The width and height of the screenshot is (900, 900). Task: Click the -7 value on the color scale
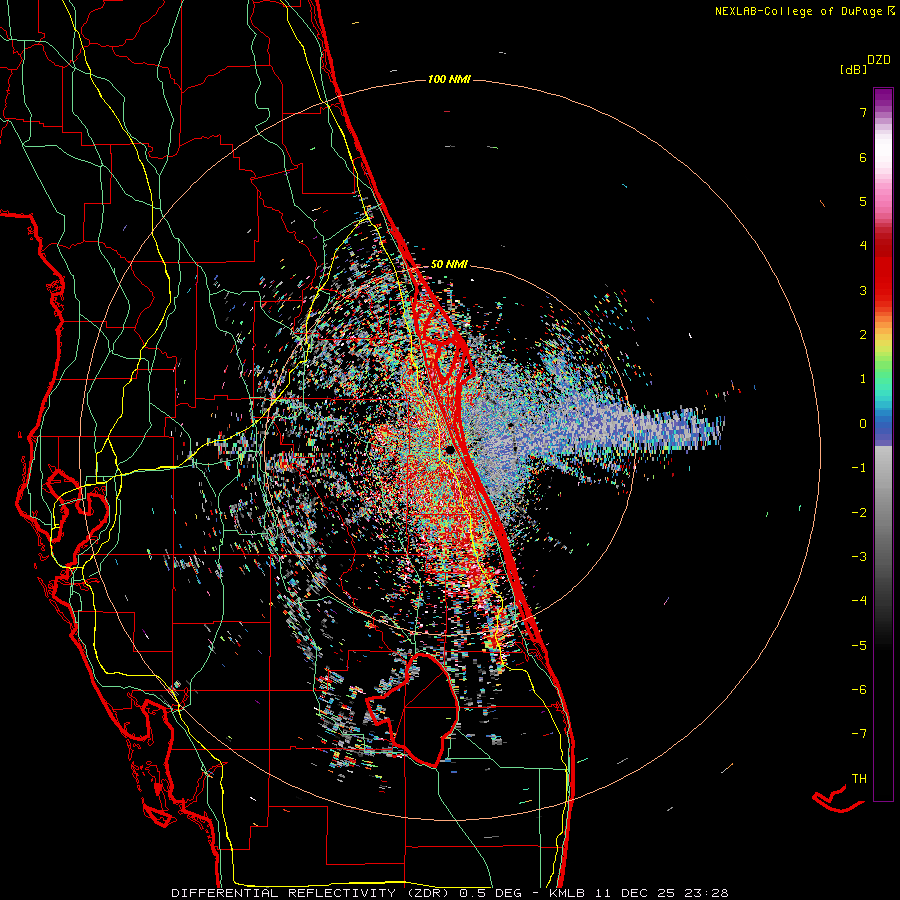tap(859, 734)
